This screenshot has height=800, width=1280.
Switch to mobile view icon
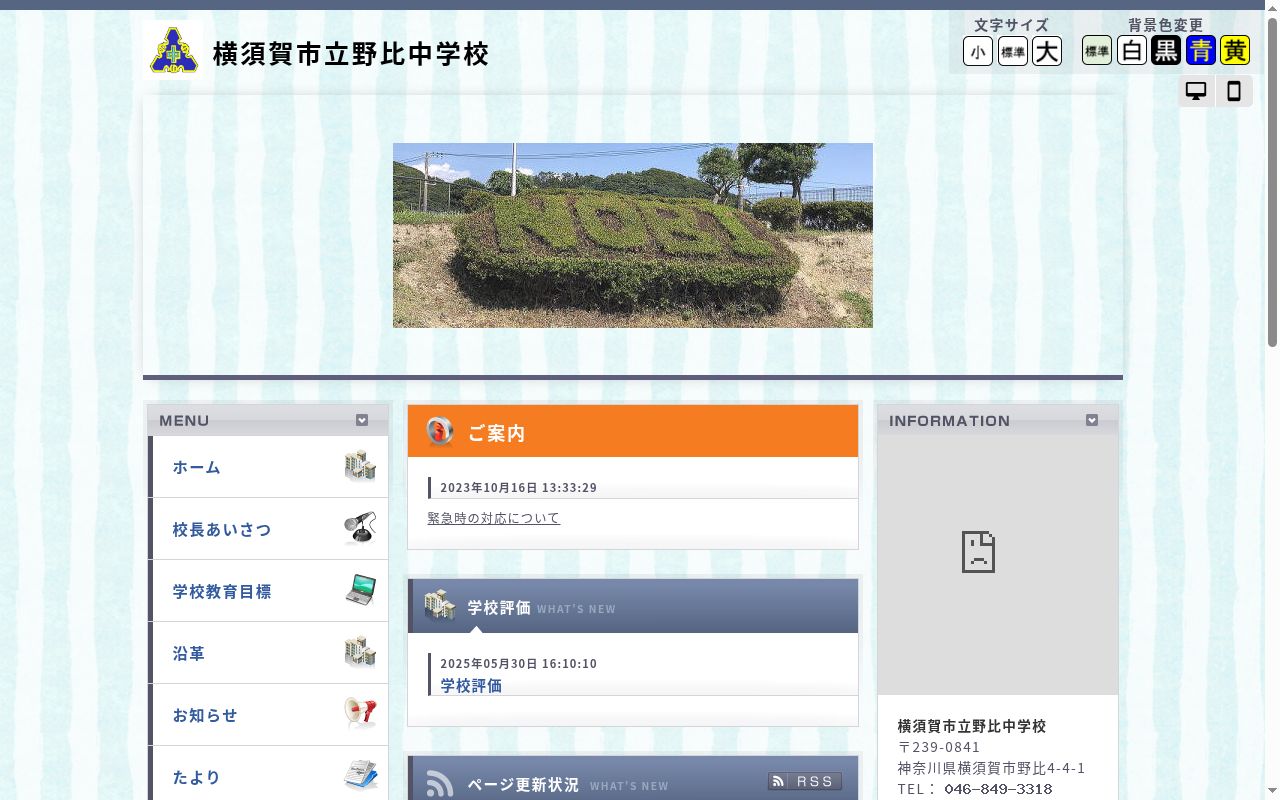tap(1234, 91)
